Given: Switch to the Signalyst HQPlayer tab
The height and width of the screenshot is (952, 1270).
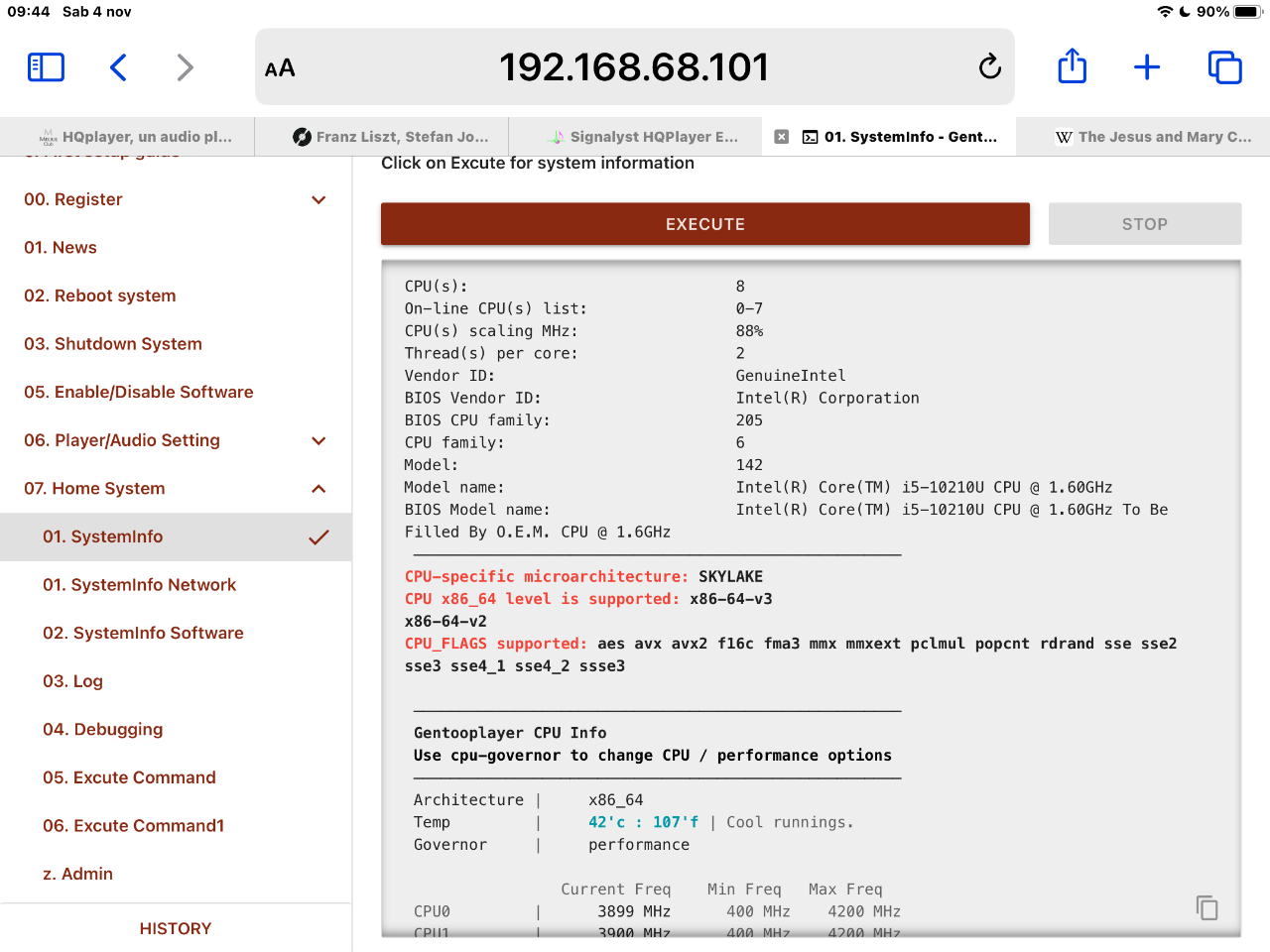Looking at the screenshot, I should pos(643,137).
